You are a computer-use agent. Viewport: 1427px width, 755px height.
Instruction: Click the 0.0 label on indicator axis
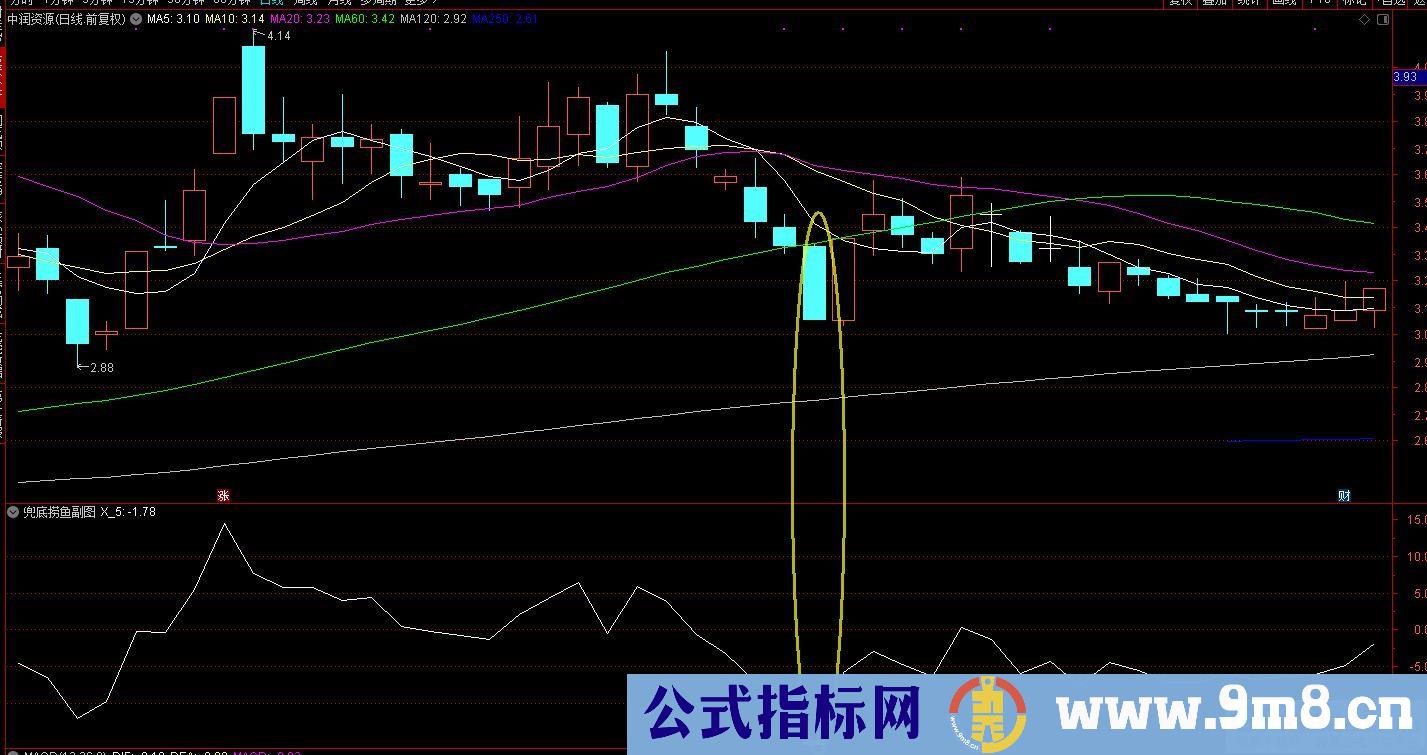coord(1418,630)
